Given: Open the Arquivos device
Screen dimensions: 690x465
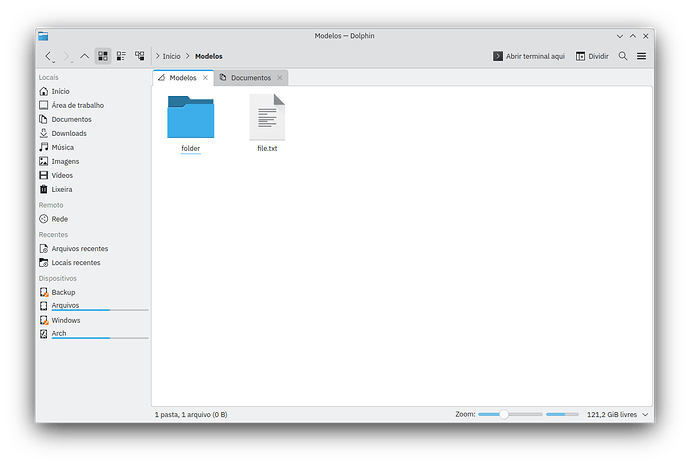Looking at the screenshot, I should [93, 306].
